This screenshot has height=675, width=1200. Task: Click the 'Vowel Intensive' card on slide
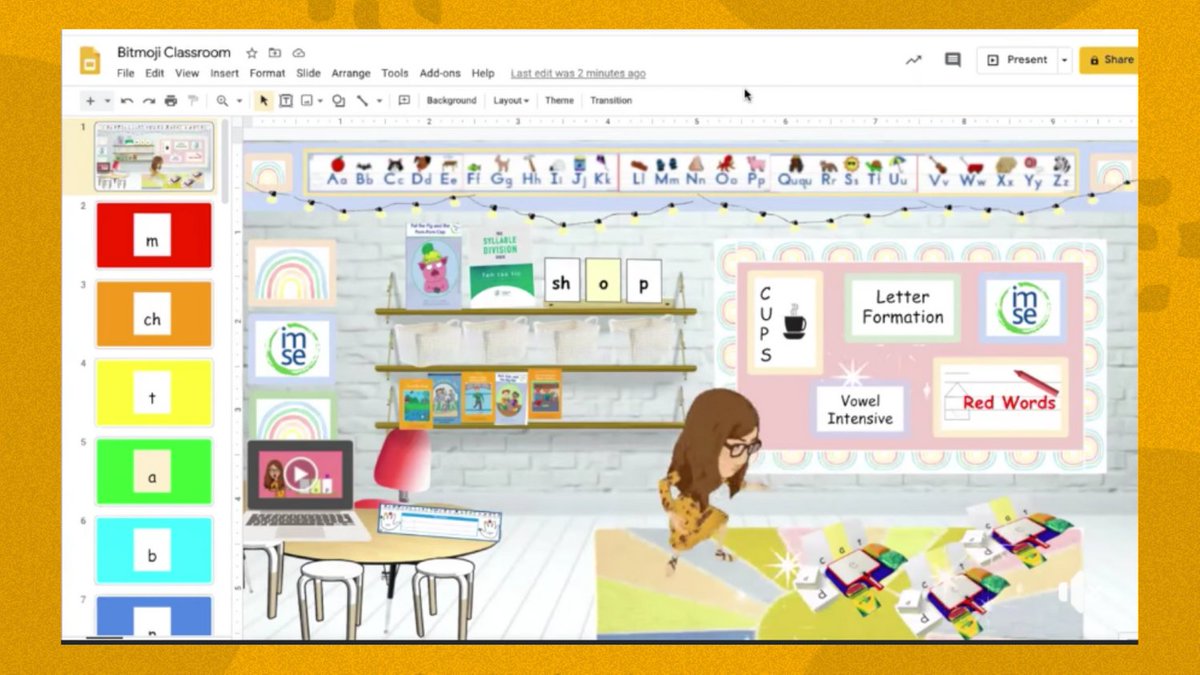click(x=859, y=409)
